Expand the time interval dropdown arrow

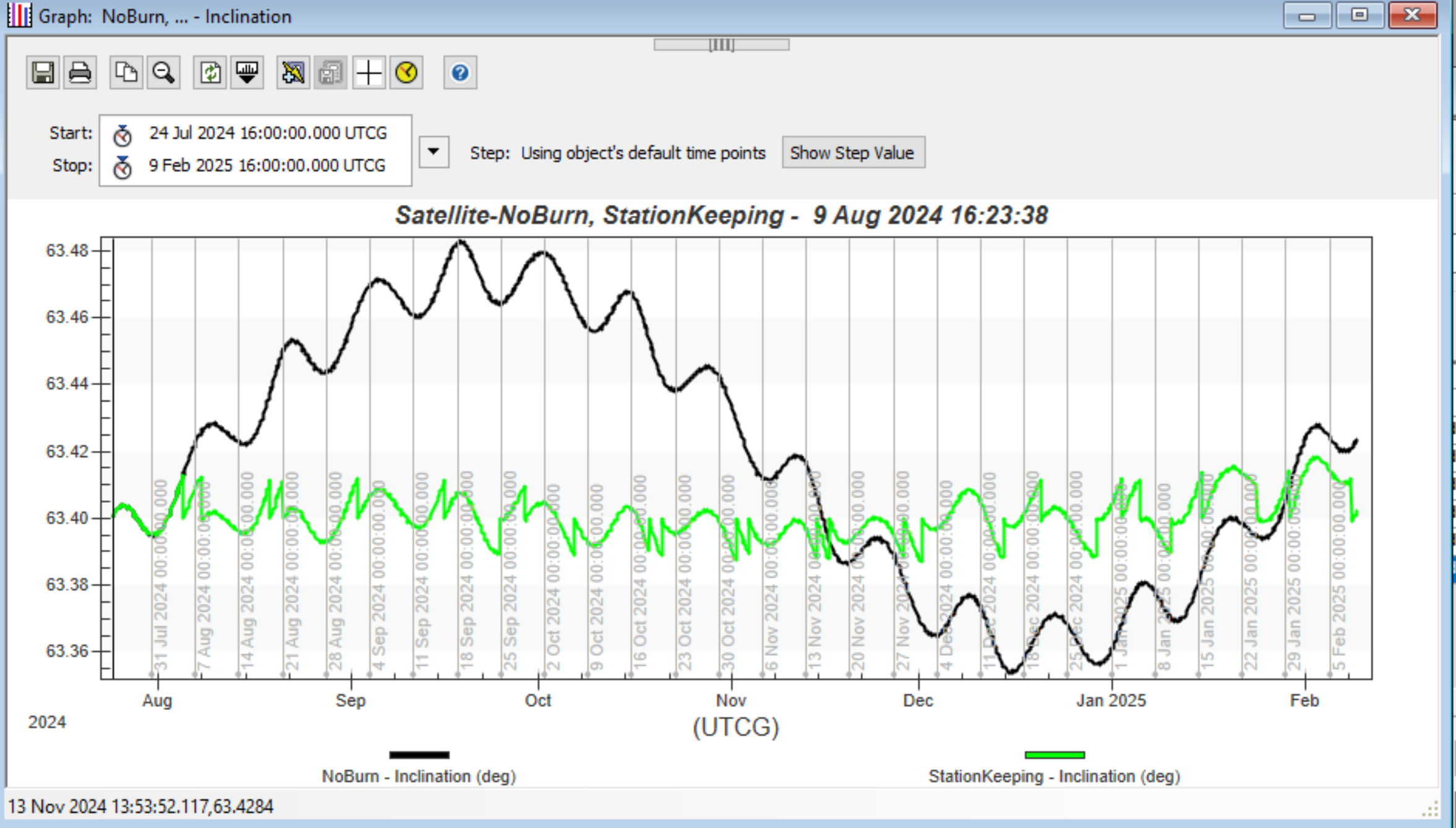click(434, 152)
